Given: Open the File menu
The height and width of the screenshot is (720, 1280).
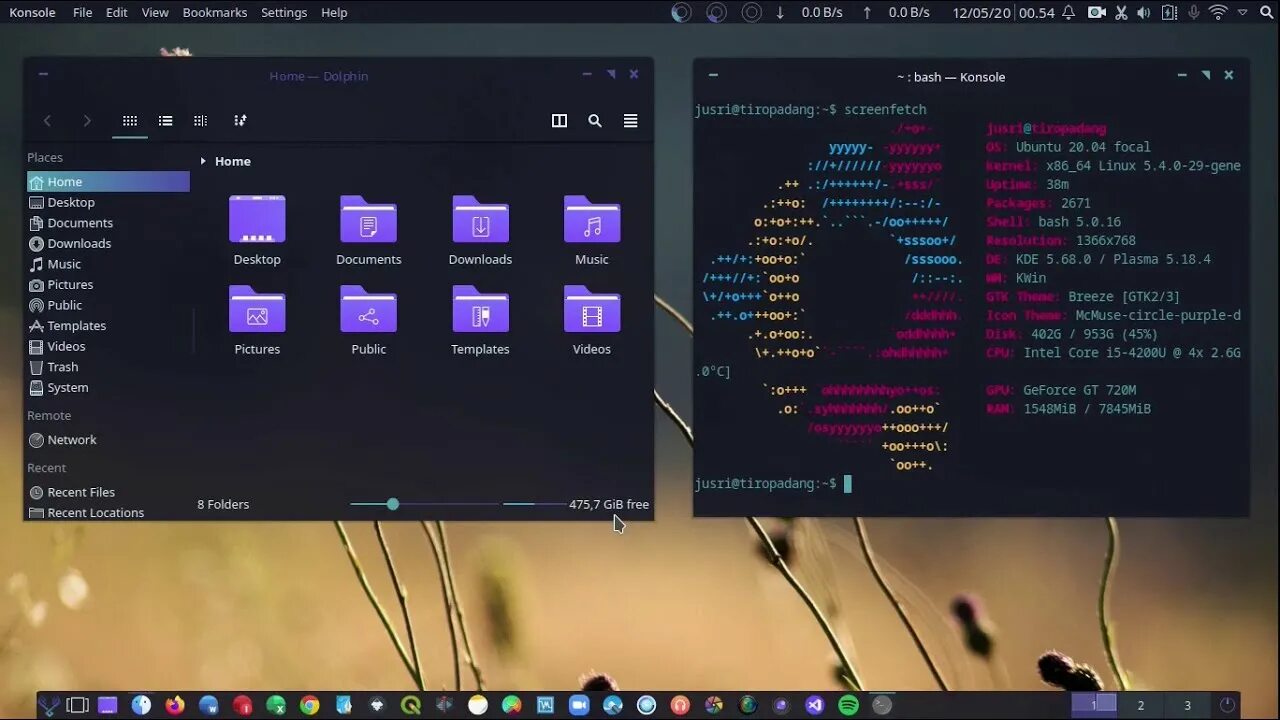Looking at the screenshot, I should click(x=83, y=12).
